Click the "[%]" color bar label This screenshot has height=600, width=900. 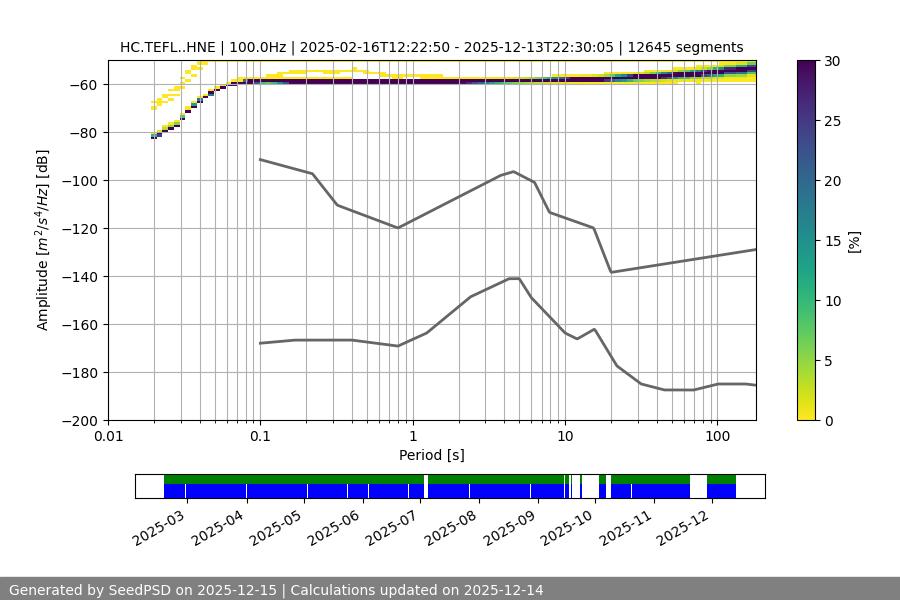point(853,241)
